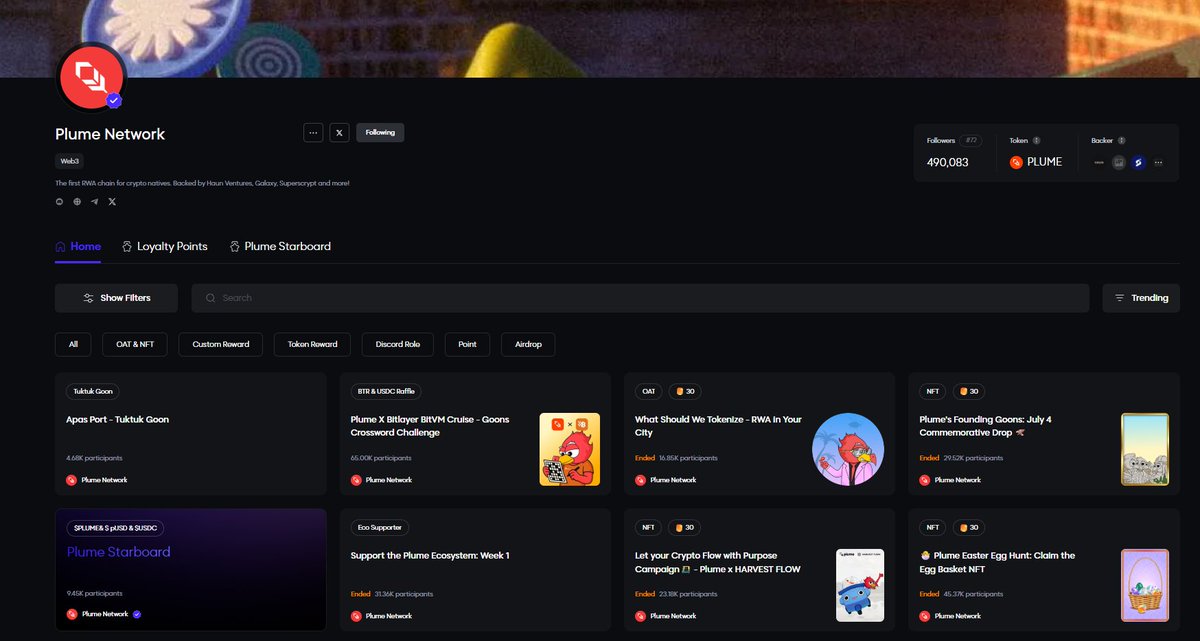Click the Web3 tag

pyautogui.click(x=70, y=160)
